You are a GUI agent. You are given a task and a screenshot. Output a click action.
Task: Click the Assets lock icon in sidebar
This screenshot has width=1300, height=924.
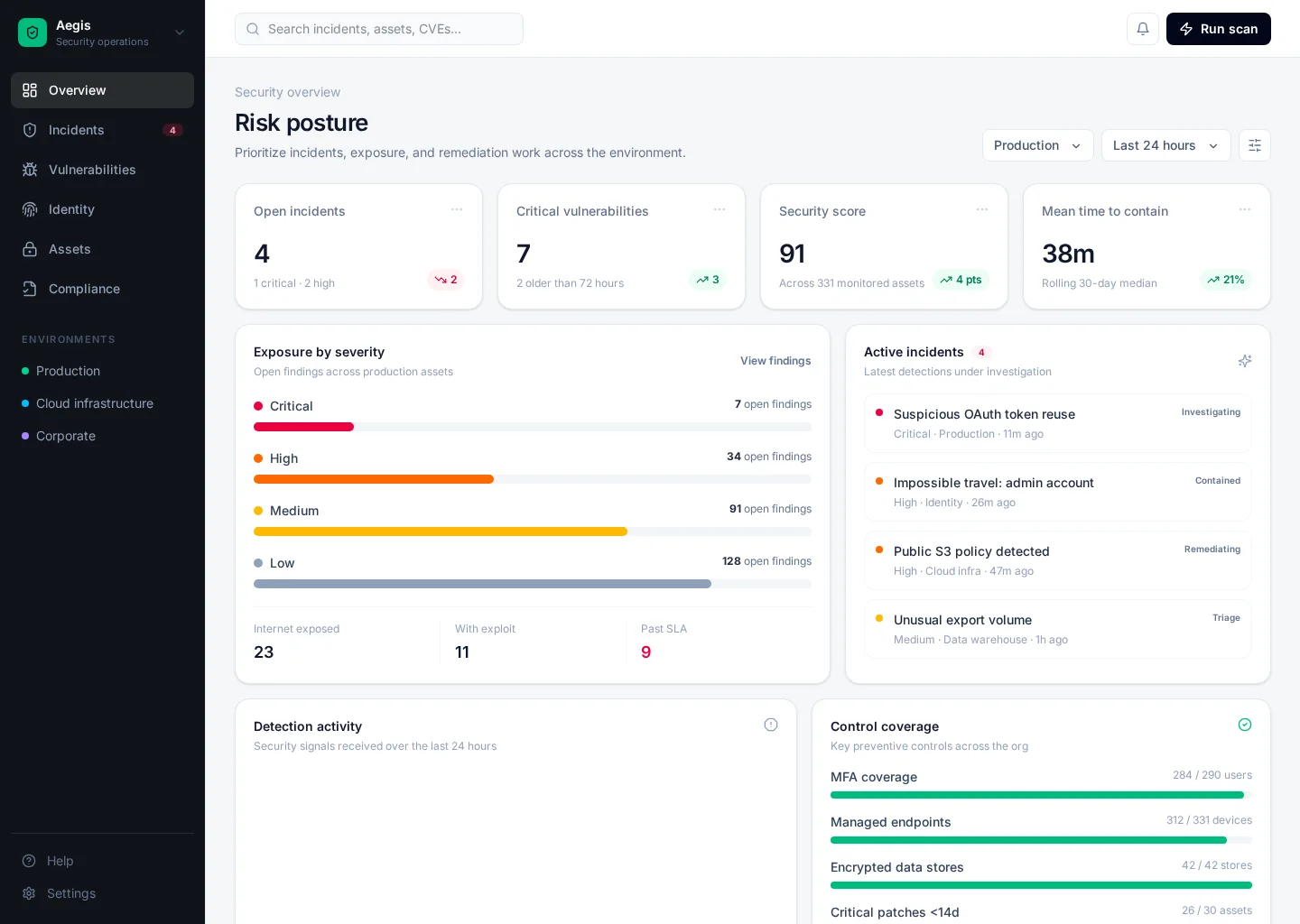click(30, 249)
